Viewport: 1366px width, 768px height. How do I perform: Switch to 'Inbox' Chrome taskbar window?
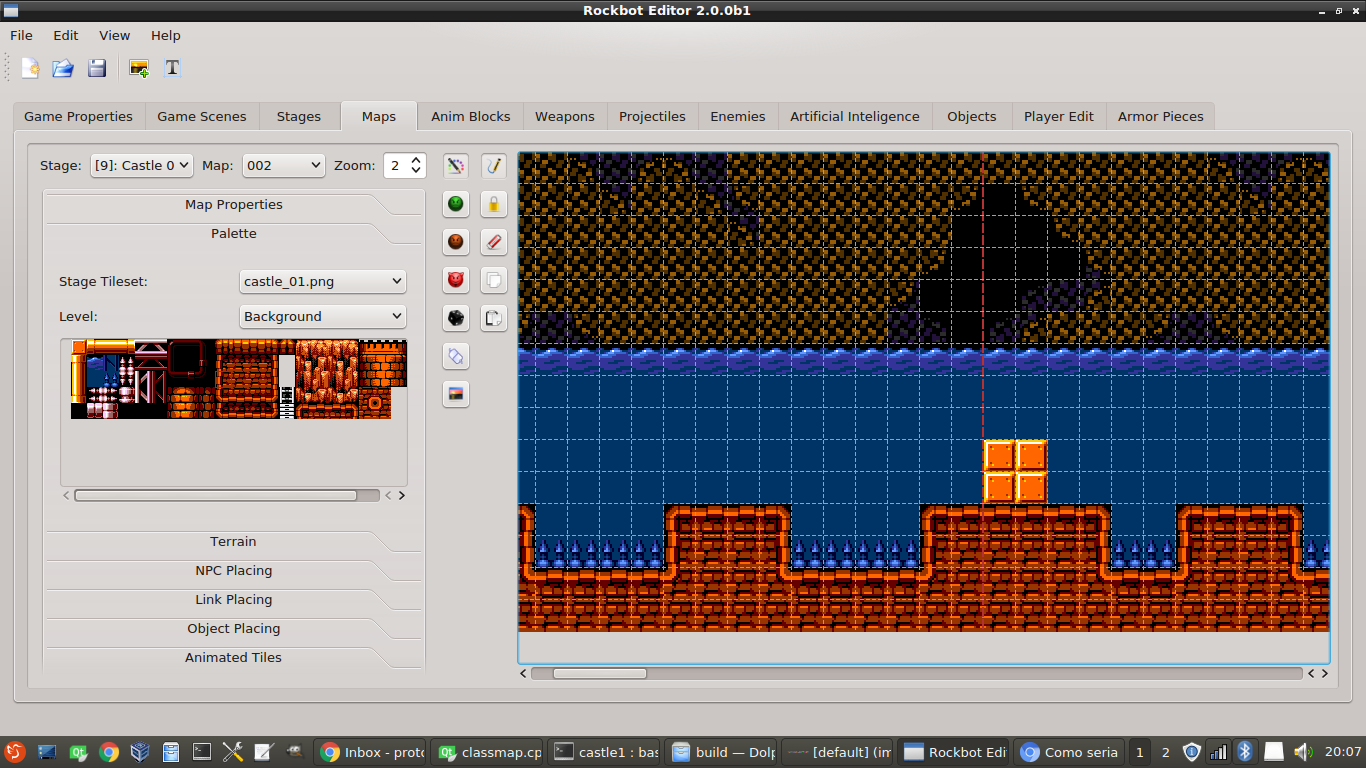[372, 752]
